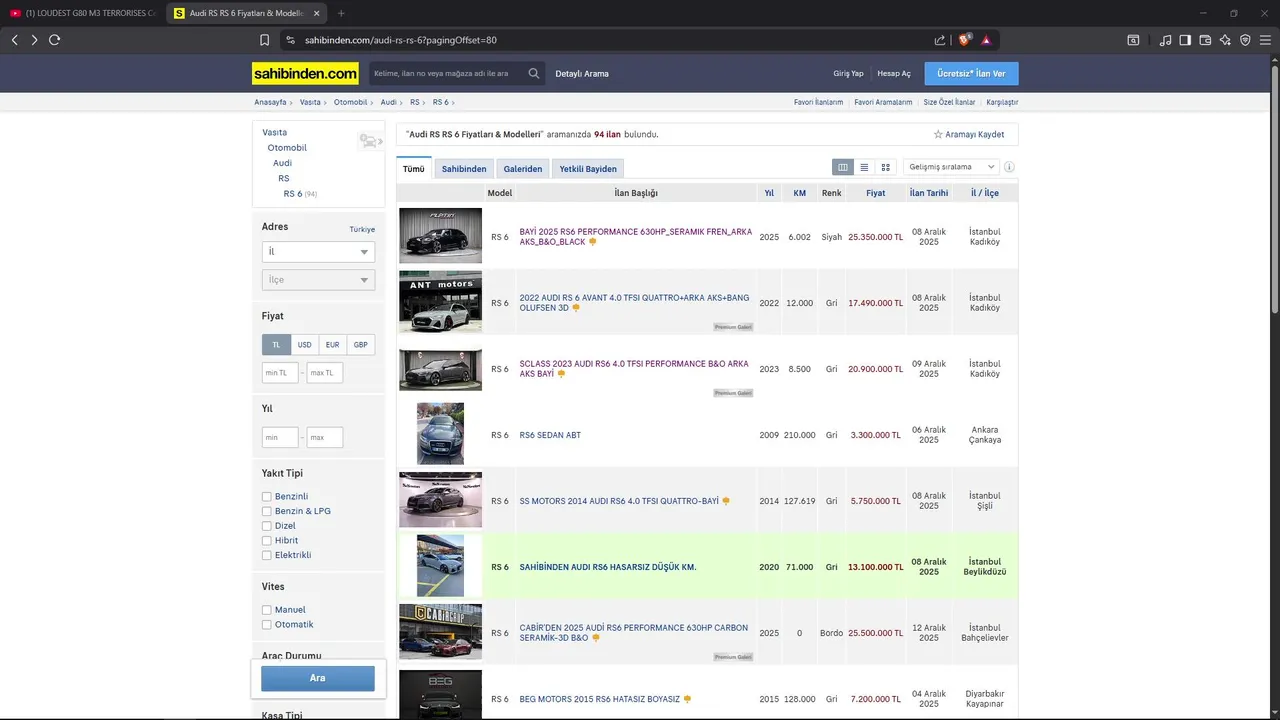1280x720 pixels.
Task: Click the Türkiye address link
Action: 362,229
